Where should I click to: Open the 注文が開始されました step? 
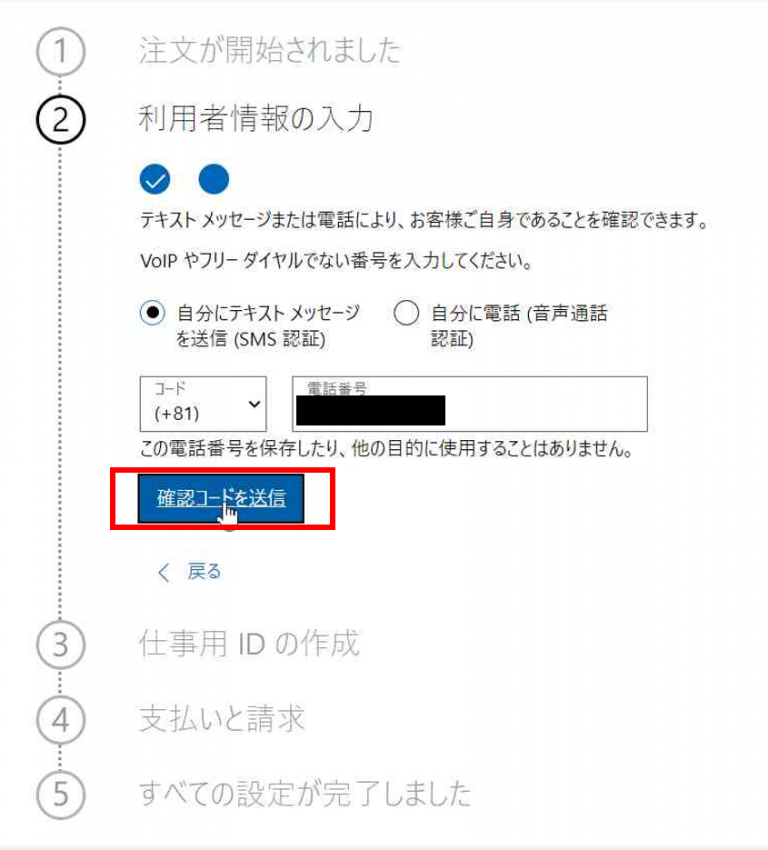tap(269, 50)
